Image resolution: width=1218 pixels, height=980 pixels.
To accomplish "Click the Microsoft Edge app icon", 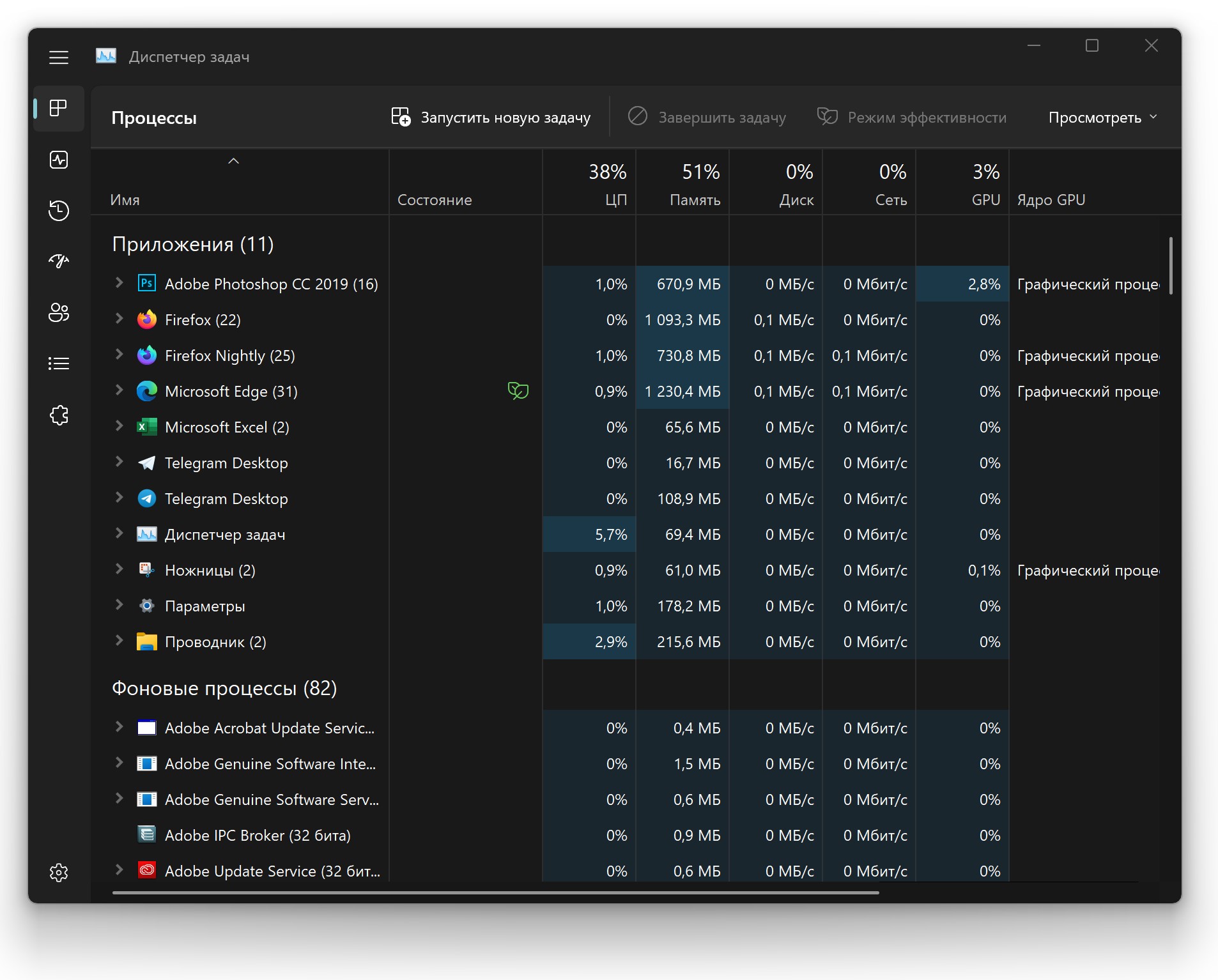I will [147, 391].
